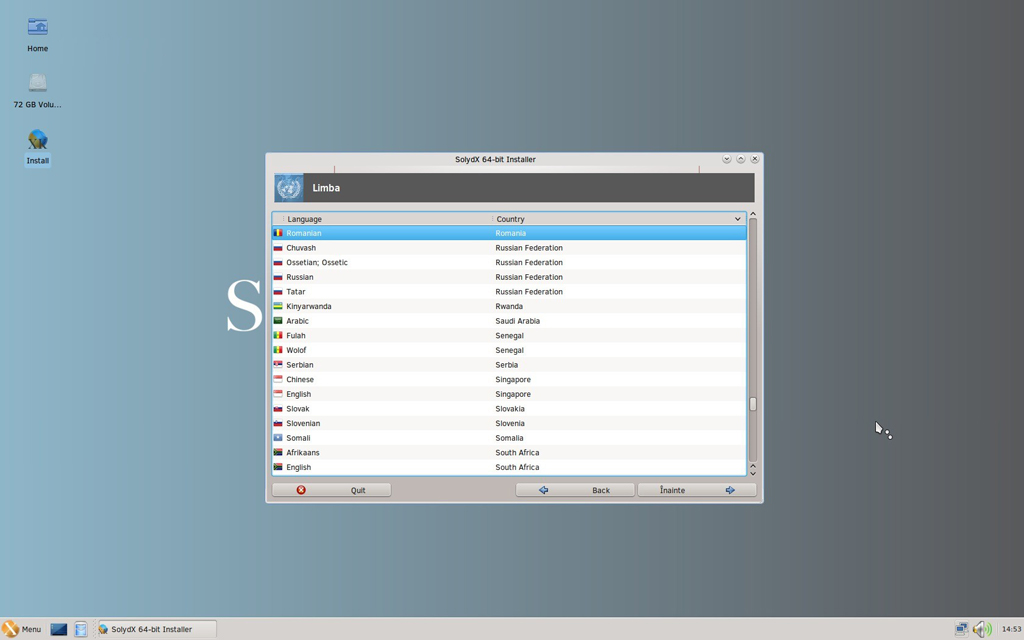Select the English Singapore row
The image size is (1024, 640).
[509, 394]
